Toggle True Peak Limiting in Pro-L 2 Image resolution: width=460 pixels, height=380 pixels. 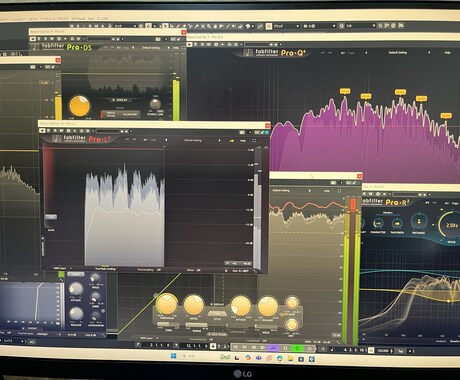(105, 269)
